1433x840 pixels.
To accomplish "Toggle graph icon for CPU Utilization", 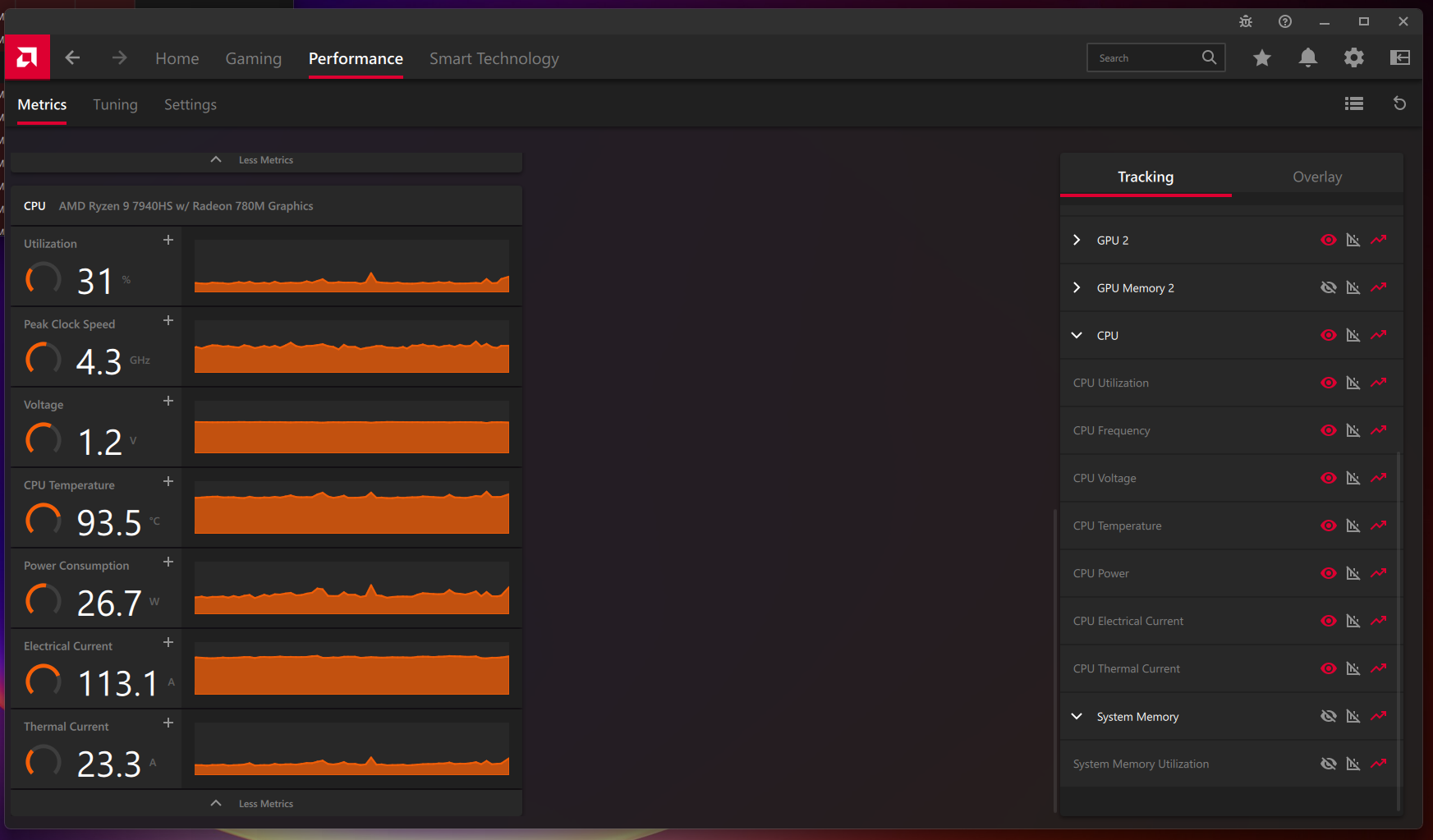I will click(1353, 383).
